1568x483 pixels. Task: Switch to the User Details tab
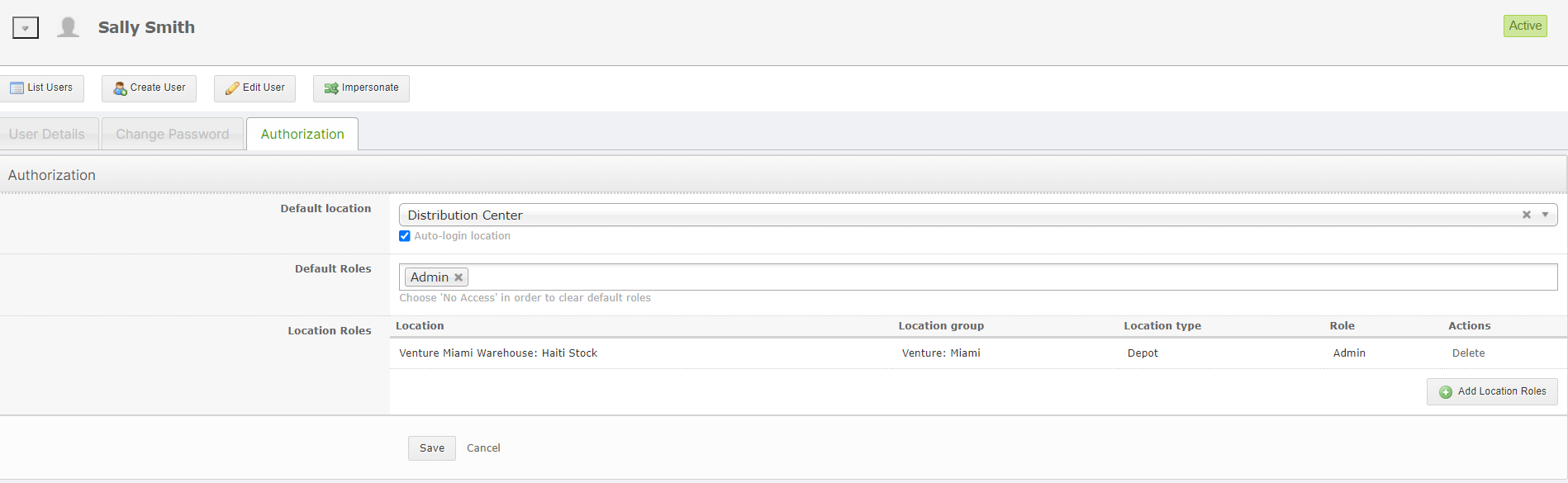click(47, 134)
